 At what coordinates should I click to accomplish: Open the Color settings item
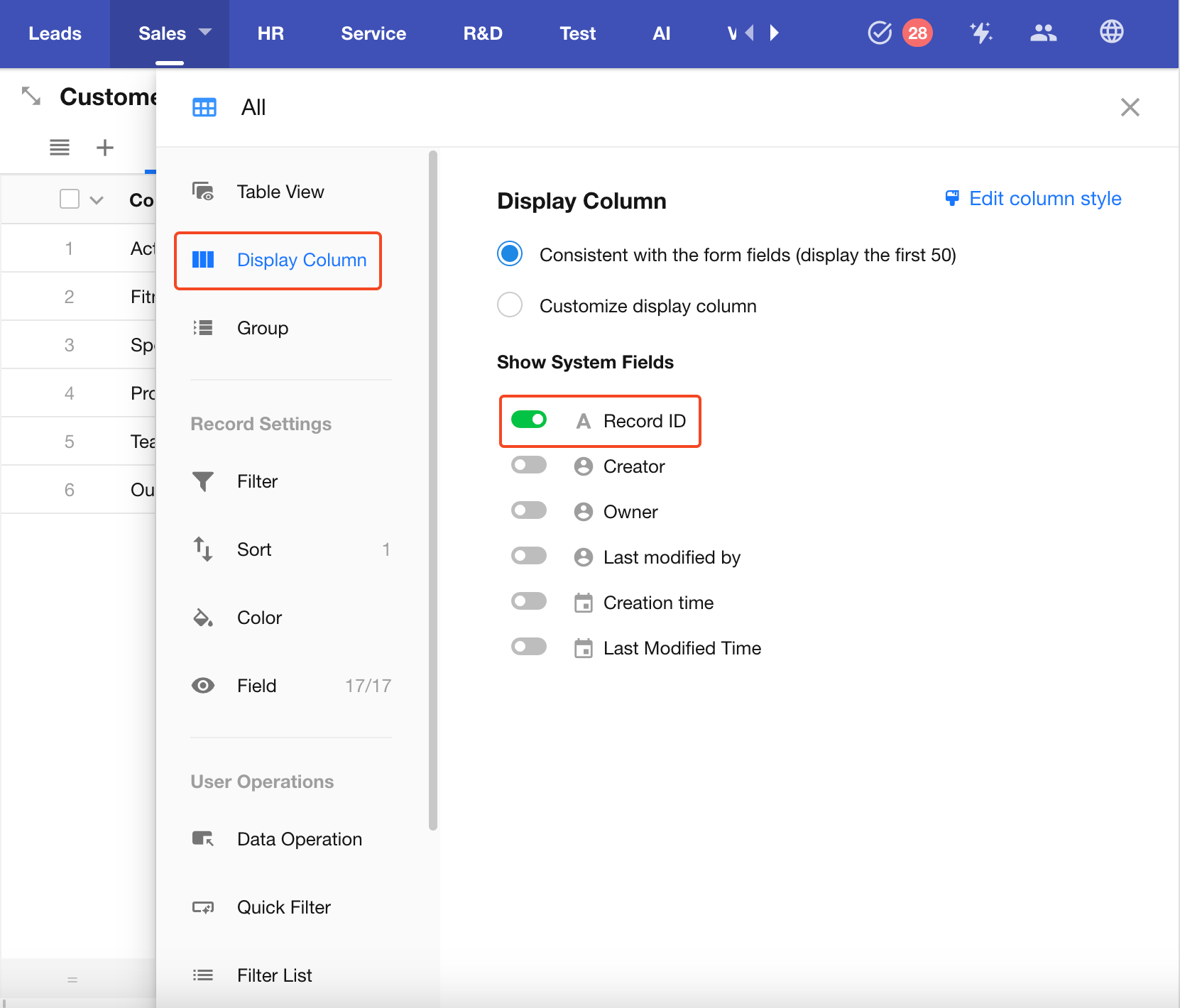point(259,618)
